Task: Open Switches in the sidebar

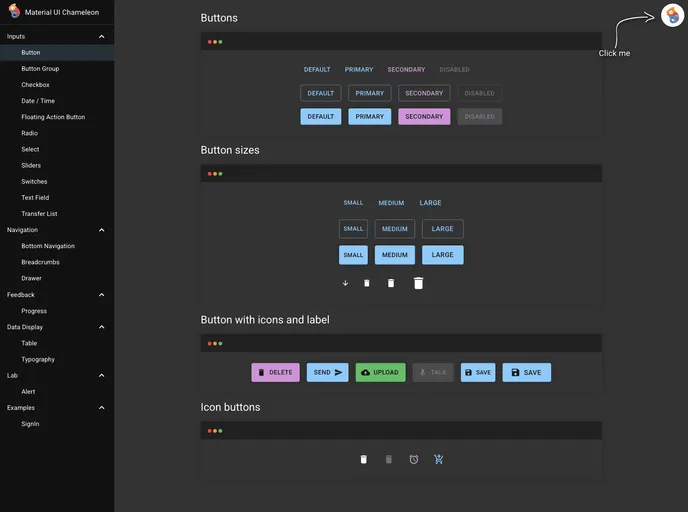Action: coord(57,182)
